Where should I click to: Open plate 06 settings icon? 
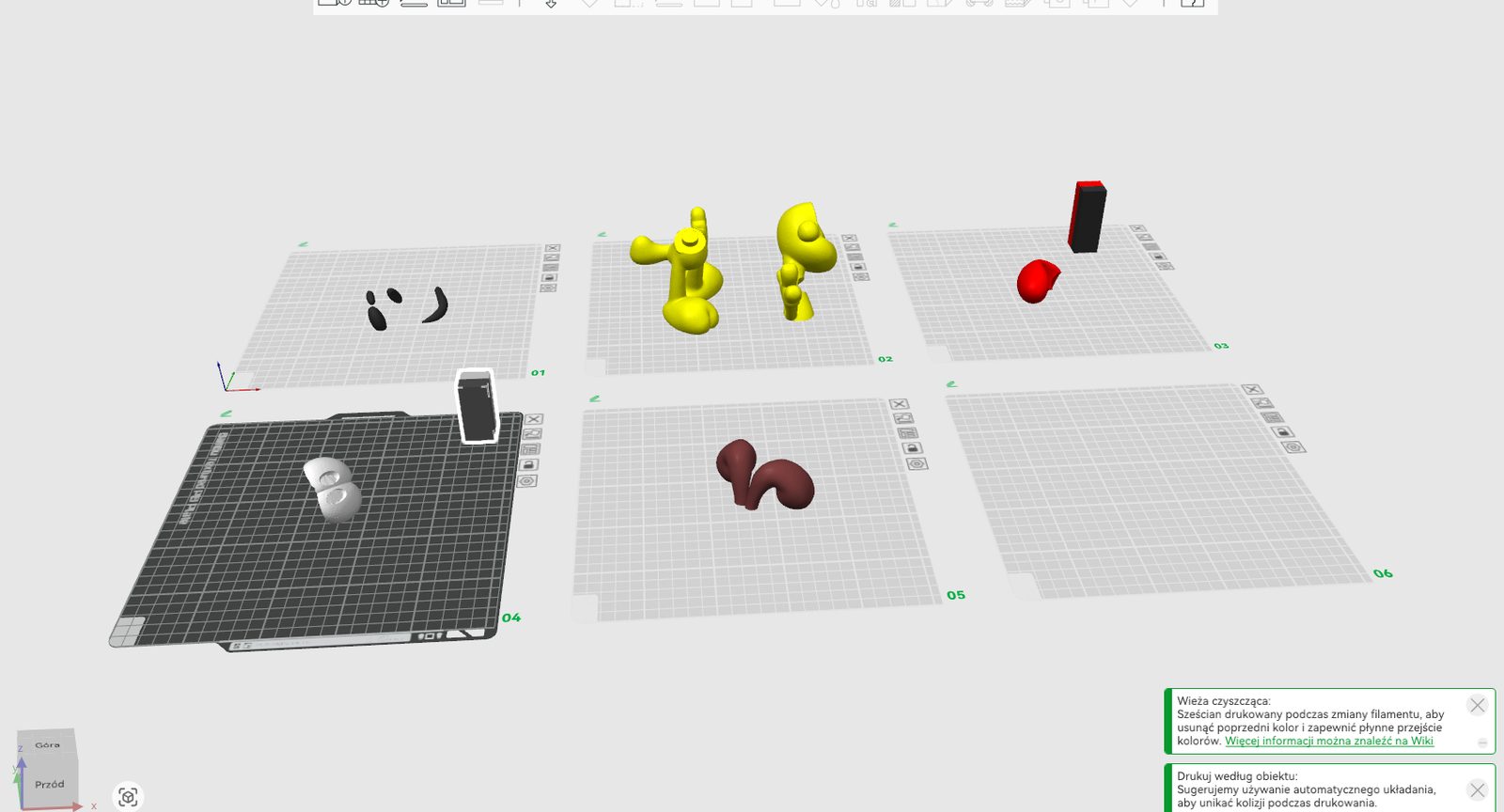(1294, 447)
